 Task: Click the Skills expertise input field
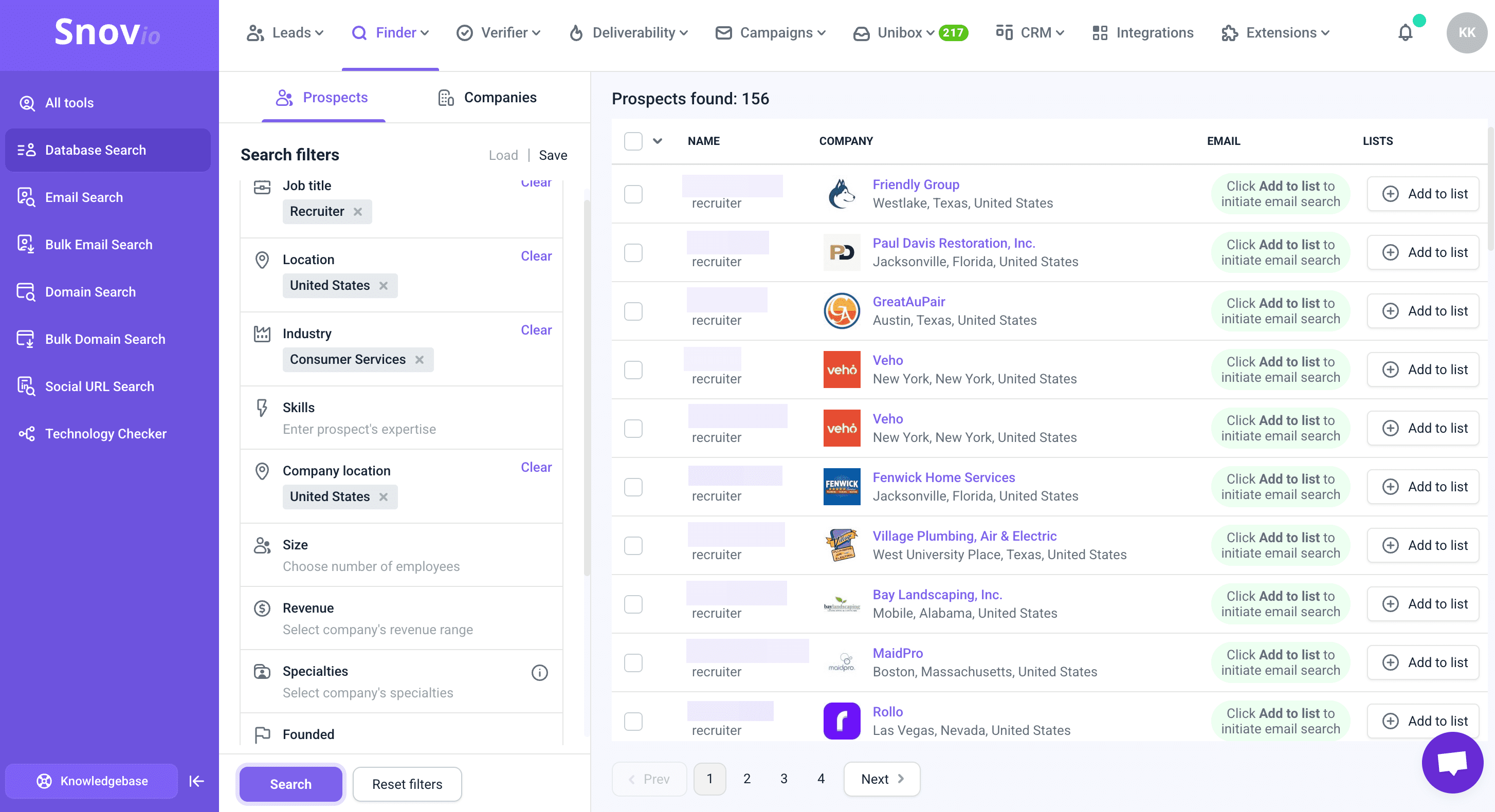(x=359, y=429)
